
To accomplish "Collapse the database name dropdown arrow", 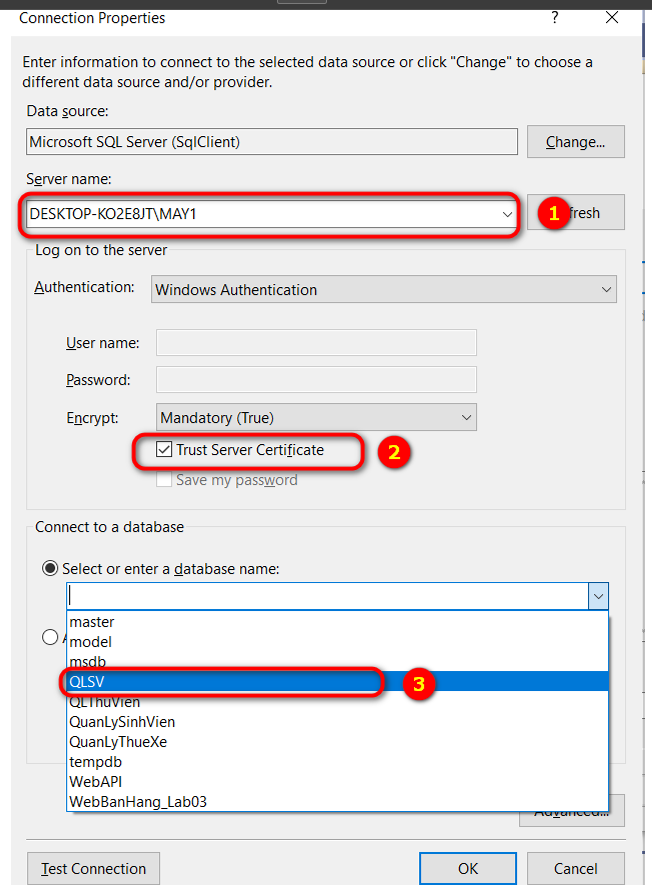I will [597, 597].
